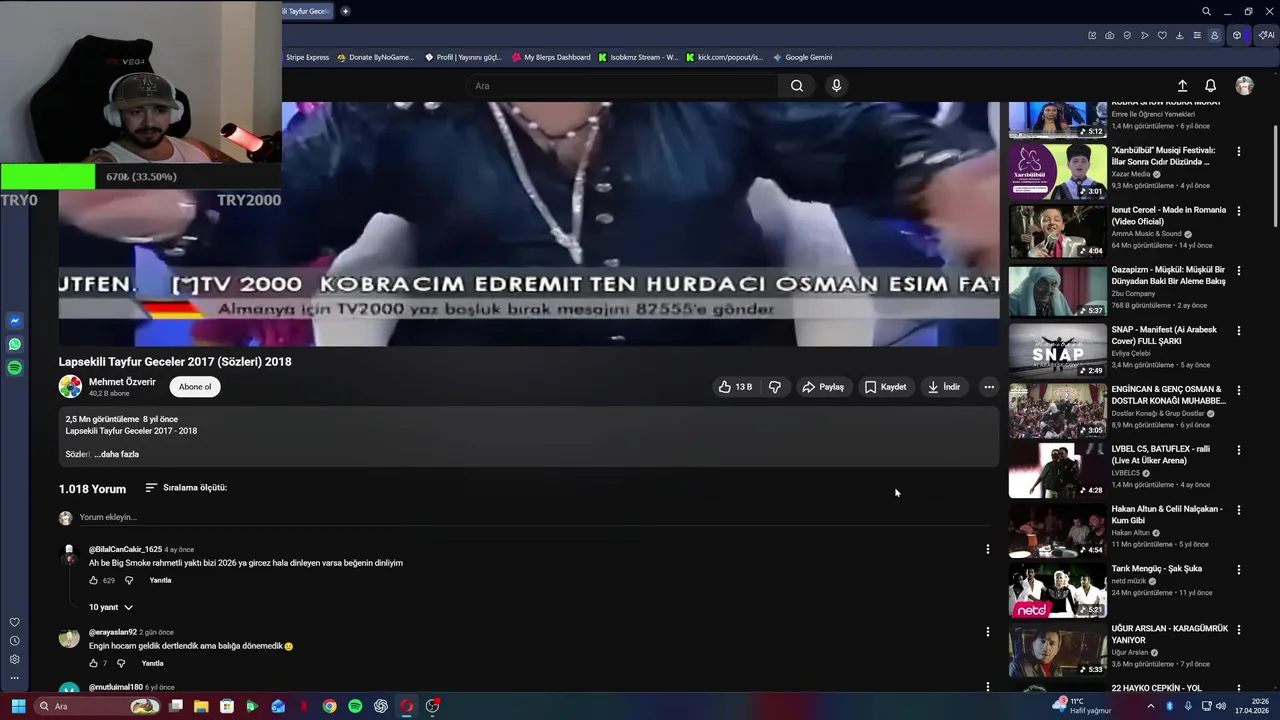Open YouTube notifications bell
This screenshot has height=720, width=1280.
pos(1210,86)
